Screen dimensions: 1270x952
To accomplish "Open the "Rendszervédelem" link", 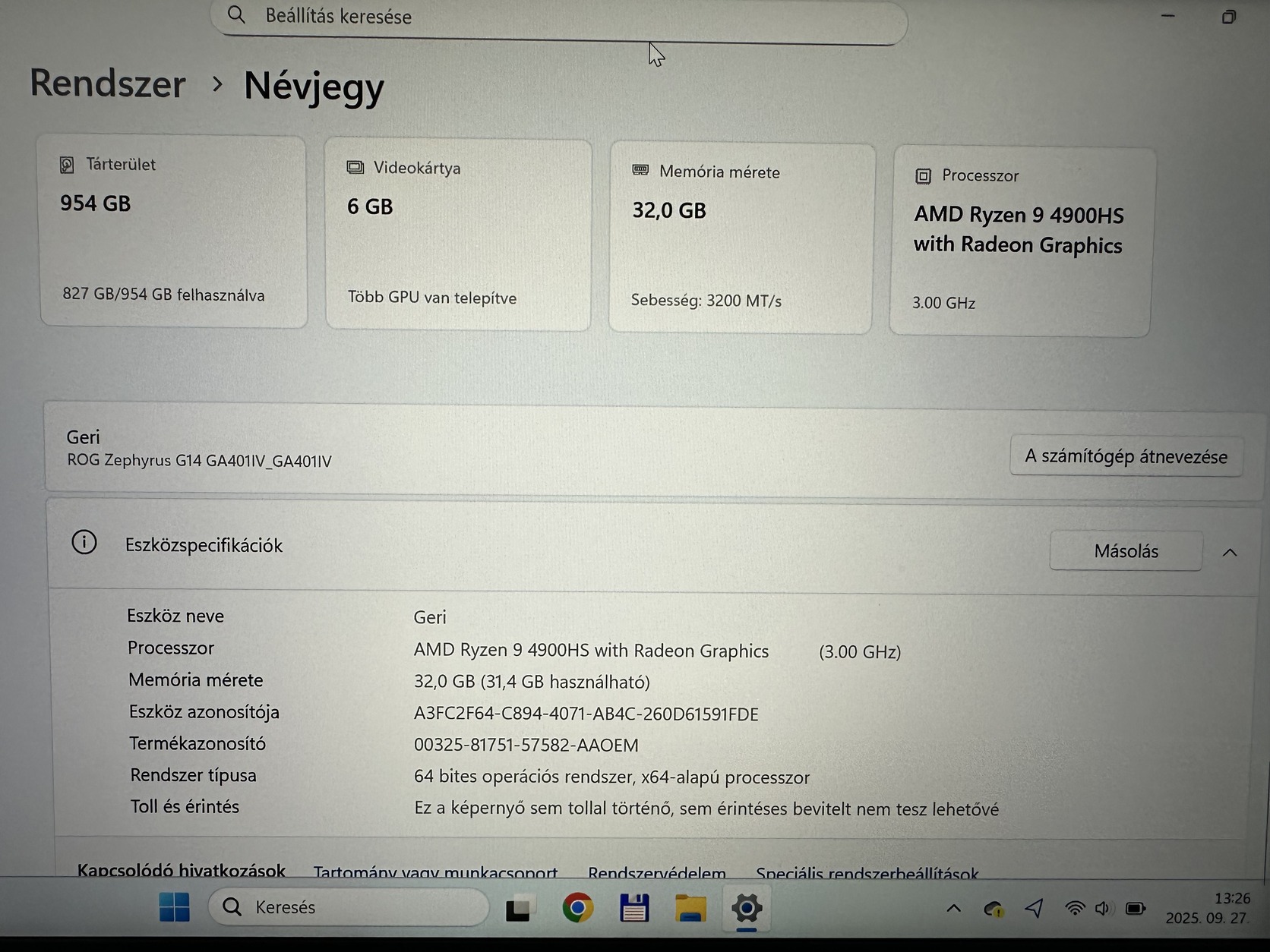I will coord(657,873).
